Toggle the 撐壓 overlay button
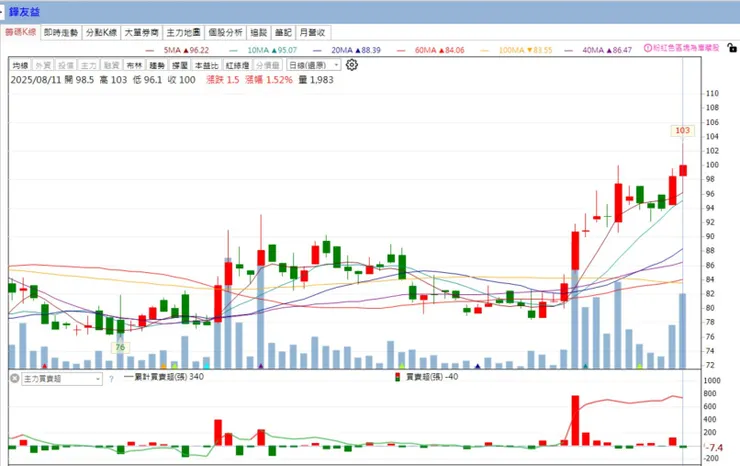 (x=180, y=65)
